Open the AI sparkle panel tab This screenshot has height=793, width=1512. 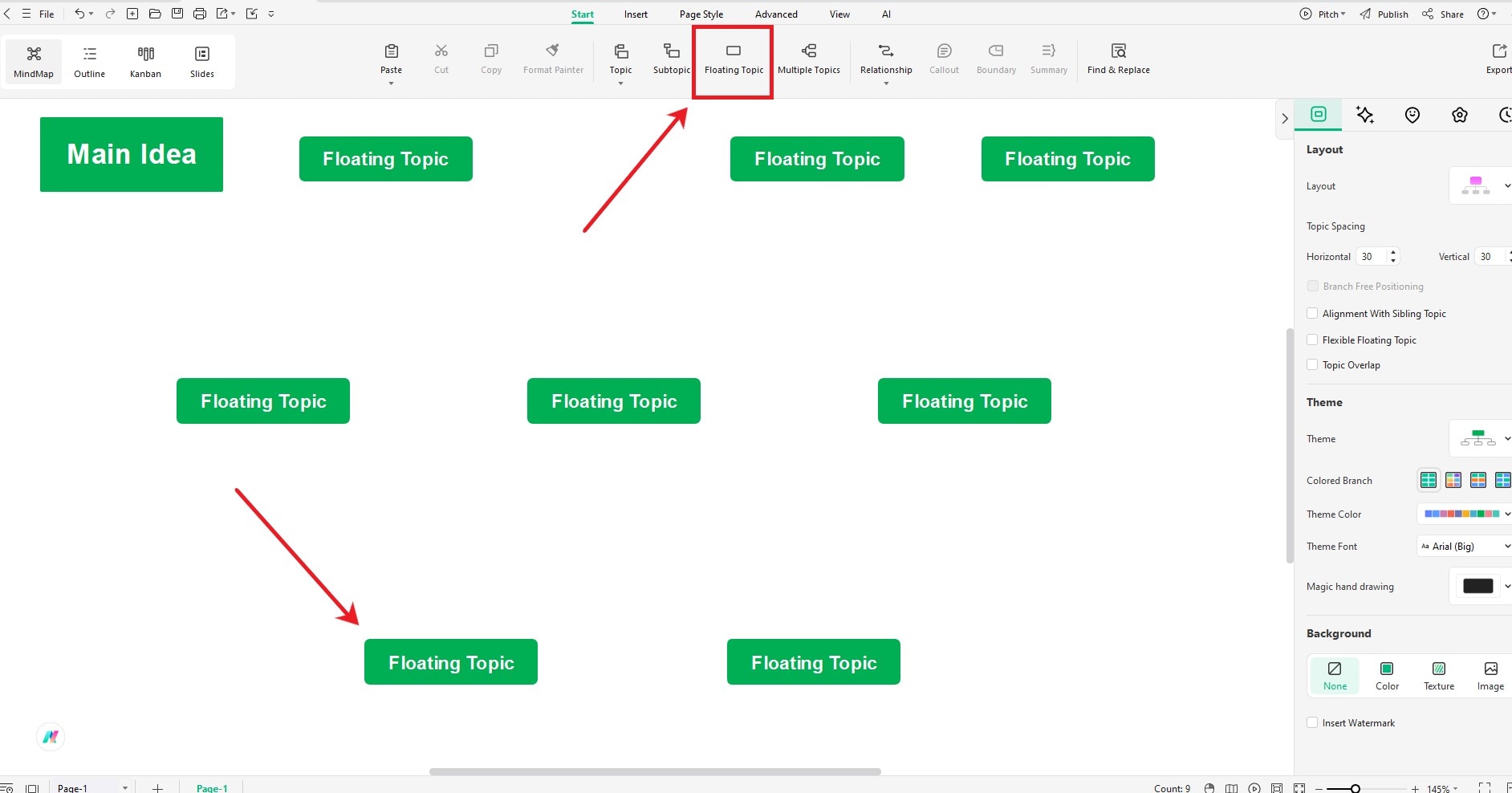click(x=1365, y=115)
